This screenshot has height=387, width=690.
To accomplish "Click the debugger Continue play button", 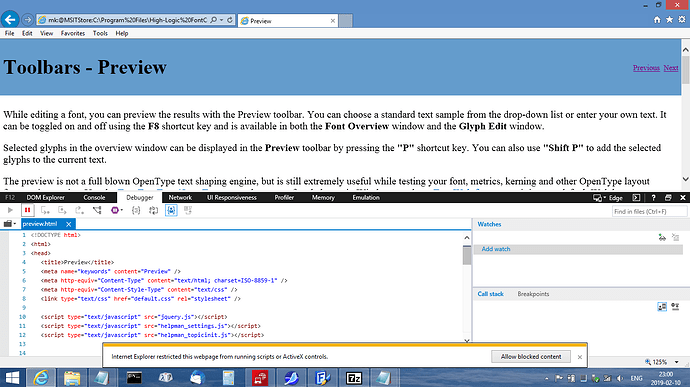I will point(10,210).
